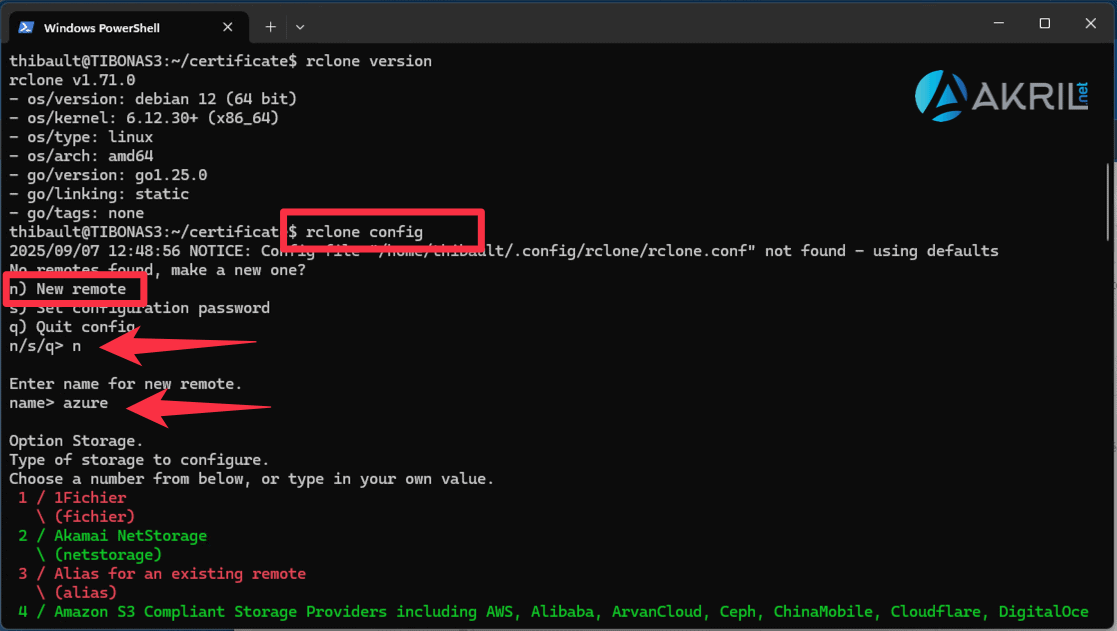The width and height of the screenshot is (1117, 631).
Task: Maximize the terminal window
Action: [1044, 24]
